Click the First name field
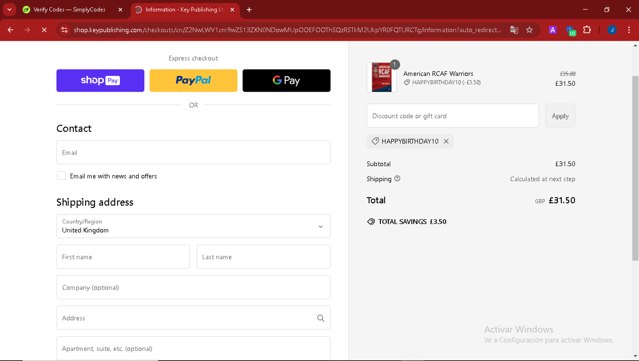Viewport: 639px width, 361px height. point(123,257)
